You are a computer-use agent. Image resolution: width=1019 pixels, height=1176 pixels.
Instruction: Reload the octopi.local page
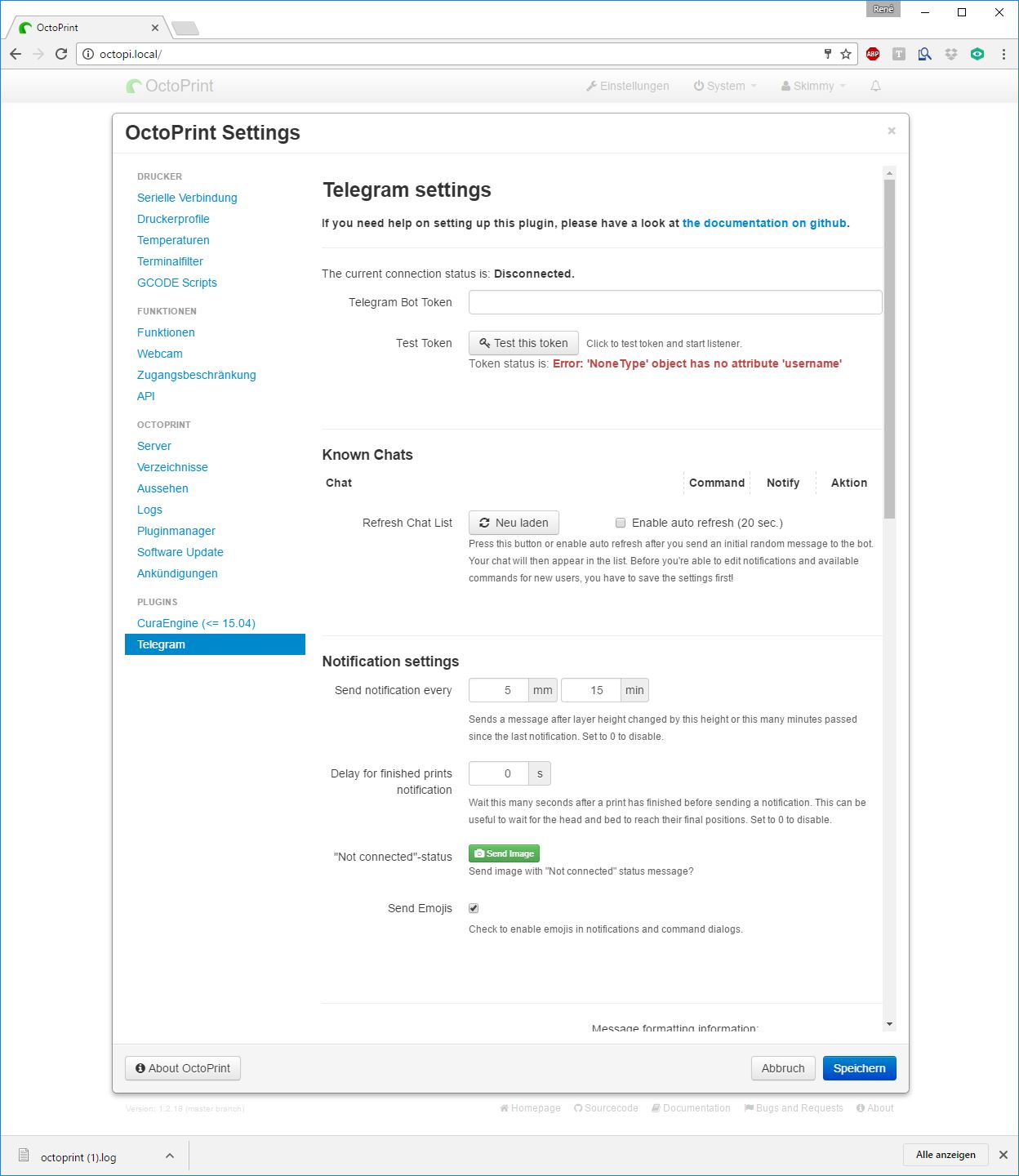tap(61, 54)
